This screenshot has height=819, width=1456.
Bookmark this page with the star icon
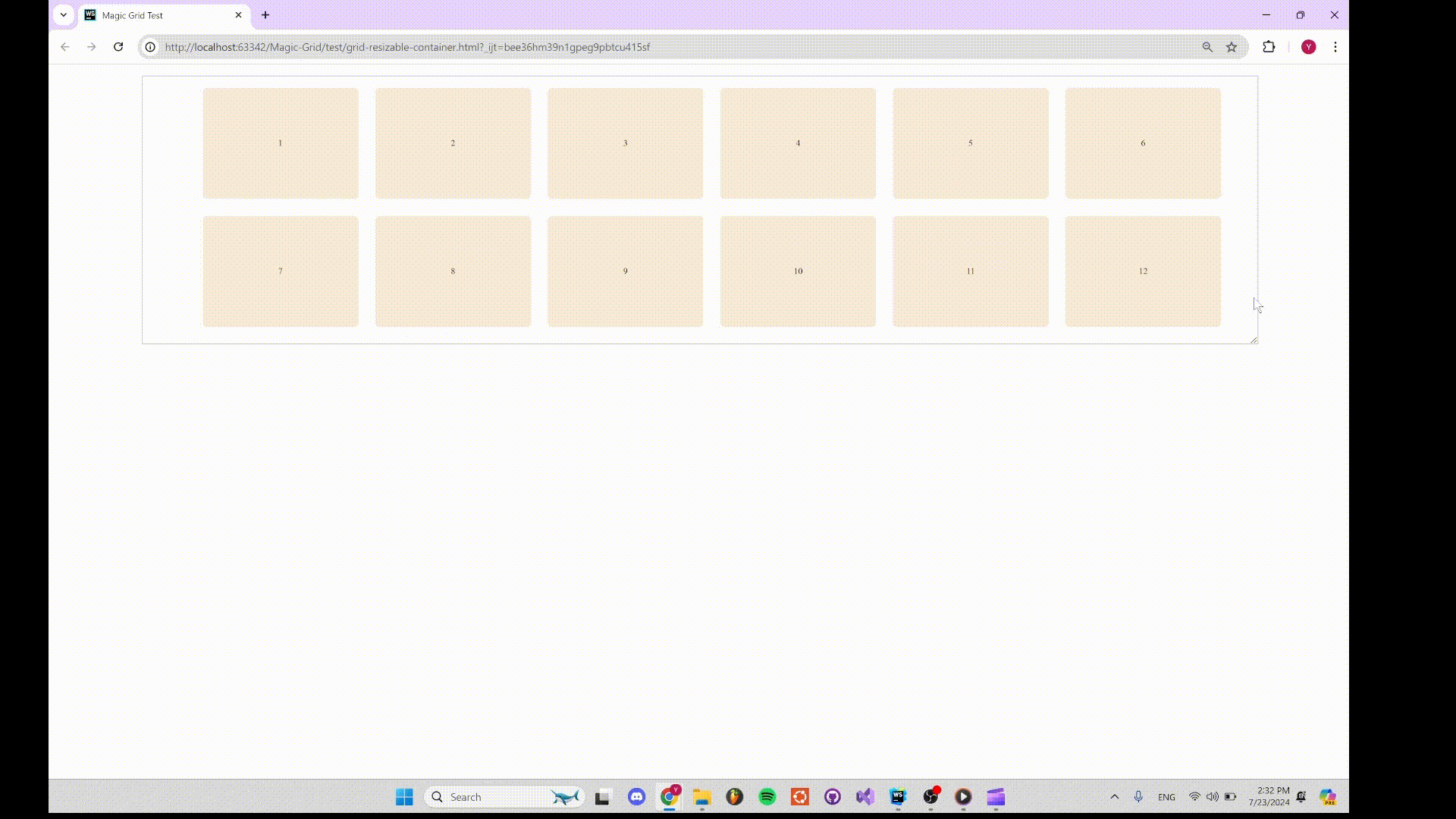(x=1232, y=47)
